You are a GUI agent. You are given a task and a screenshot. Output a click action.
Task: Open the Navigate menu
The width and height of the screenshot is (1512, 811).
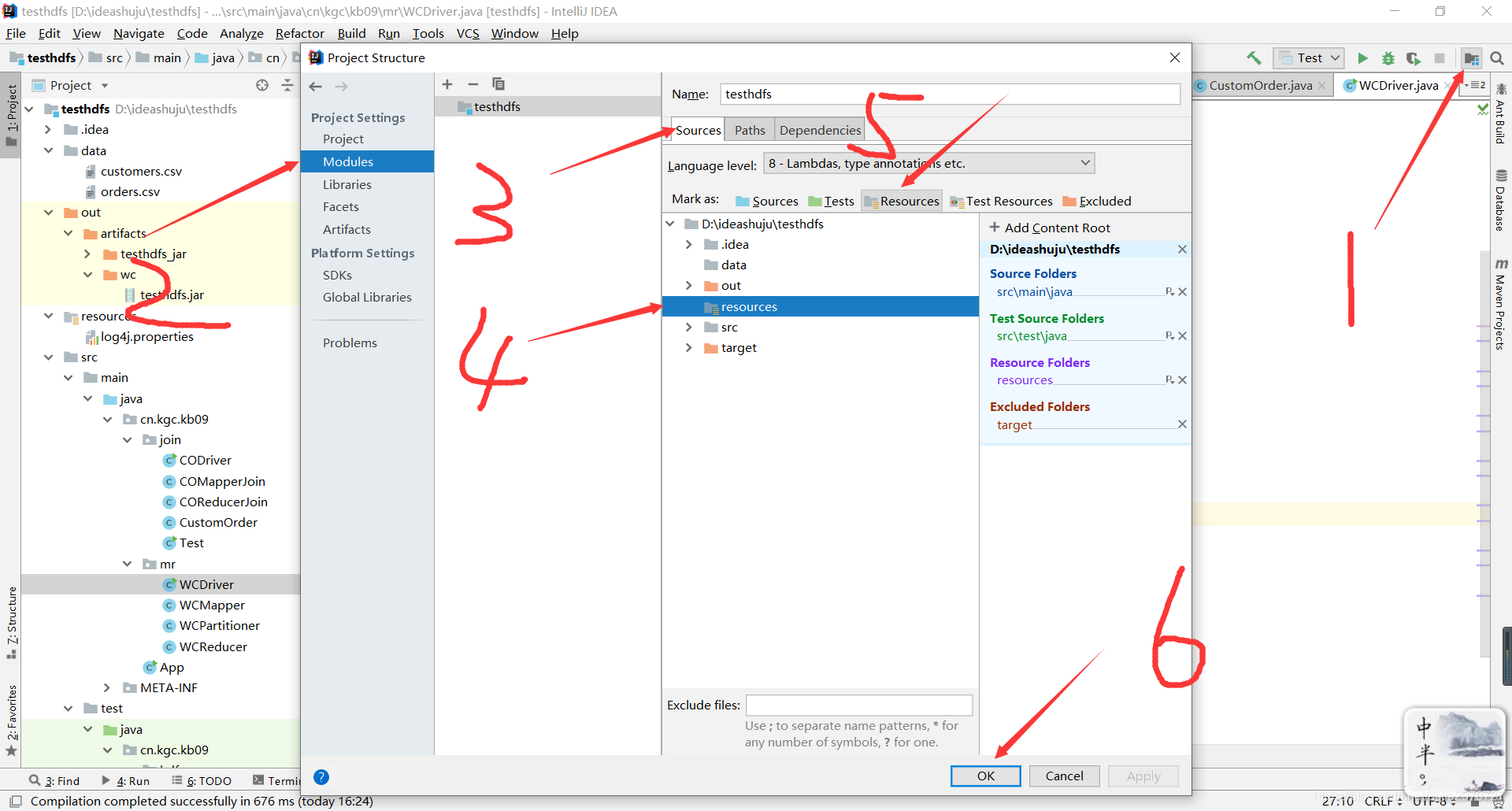coord(139,33)
